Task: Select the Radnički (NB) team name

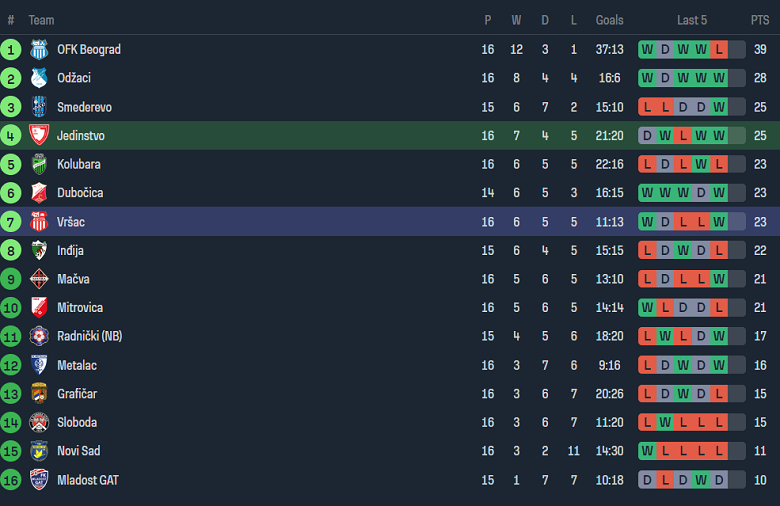Action: click(89, 336)
